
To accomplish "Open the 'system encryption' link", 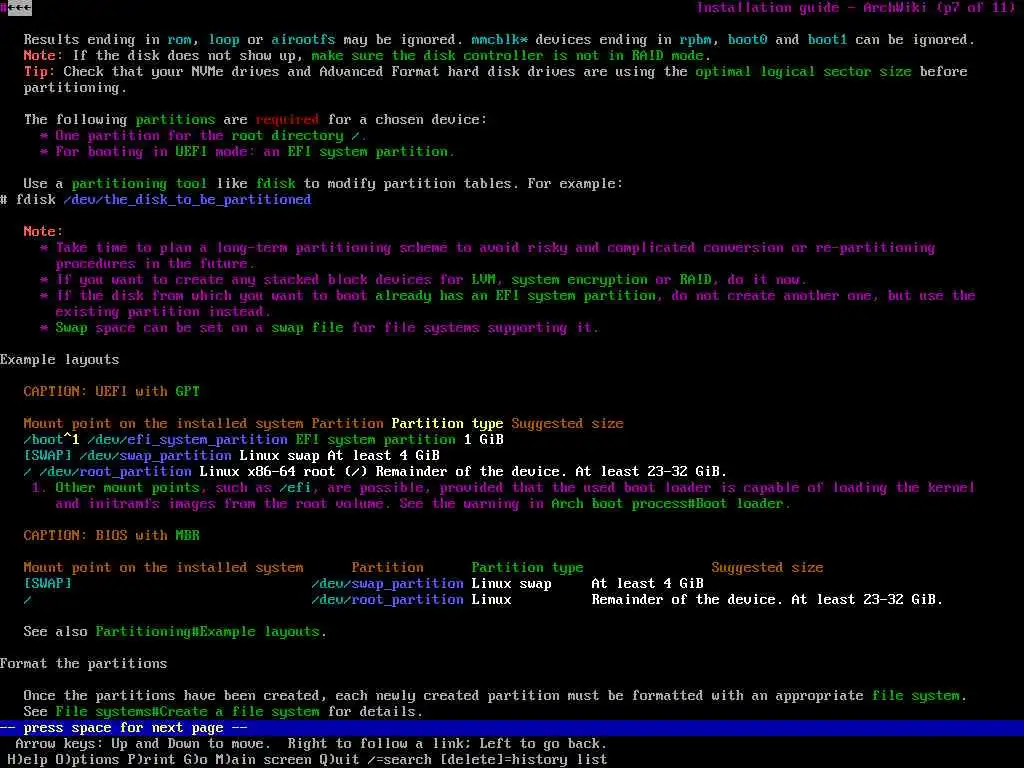I will coord(579,280).
